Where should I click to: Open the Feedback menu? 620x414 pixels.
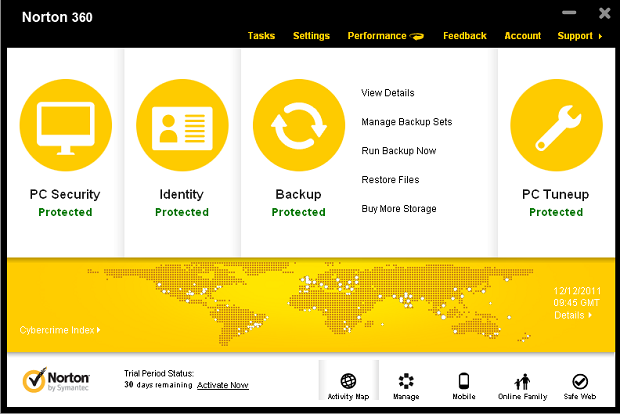tap(465, 36)
